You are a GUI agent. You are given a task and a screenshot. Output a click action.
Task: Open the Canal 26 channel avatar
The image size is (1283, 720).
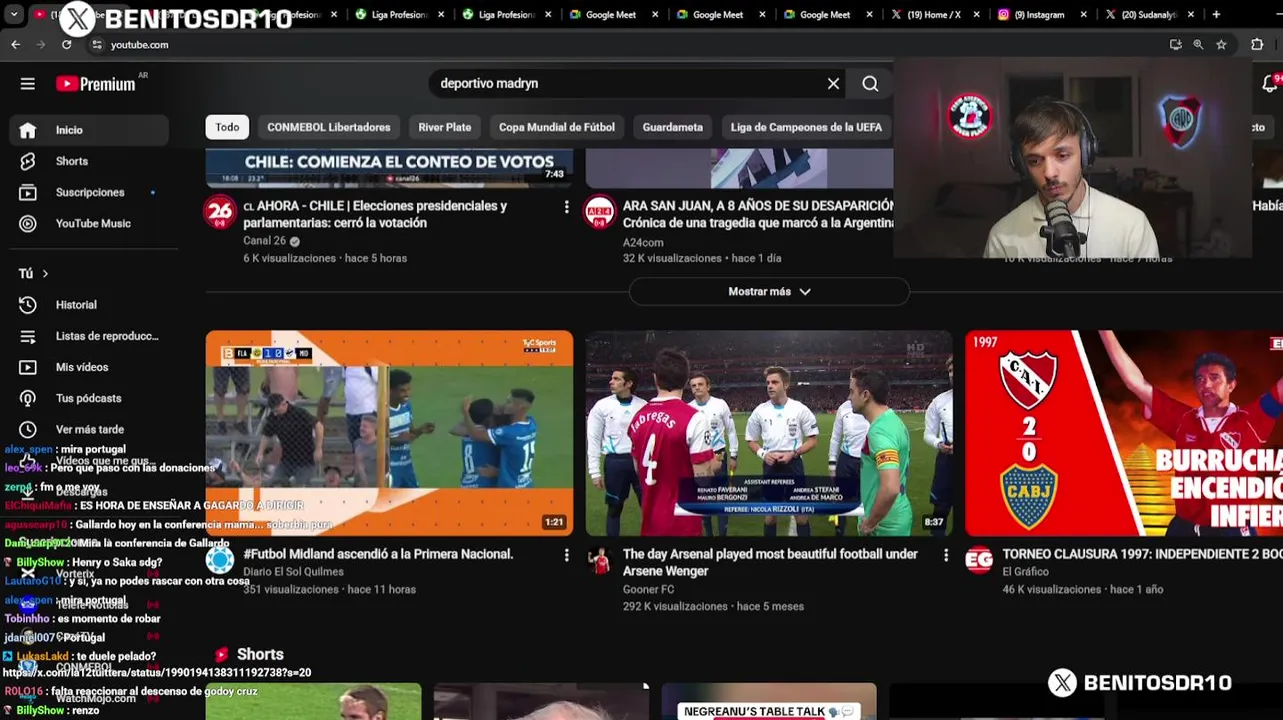coord(220,212)
